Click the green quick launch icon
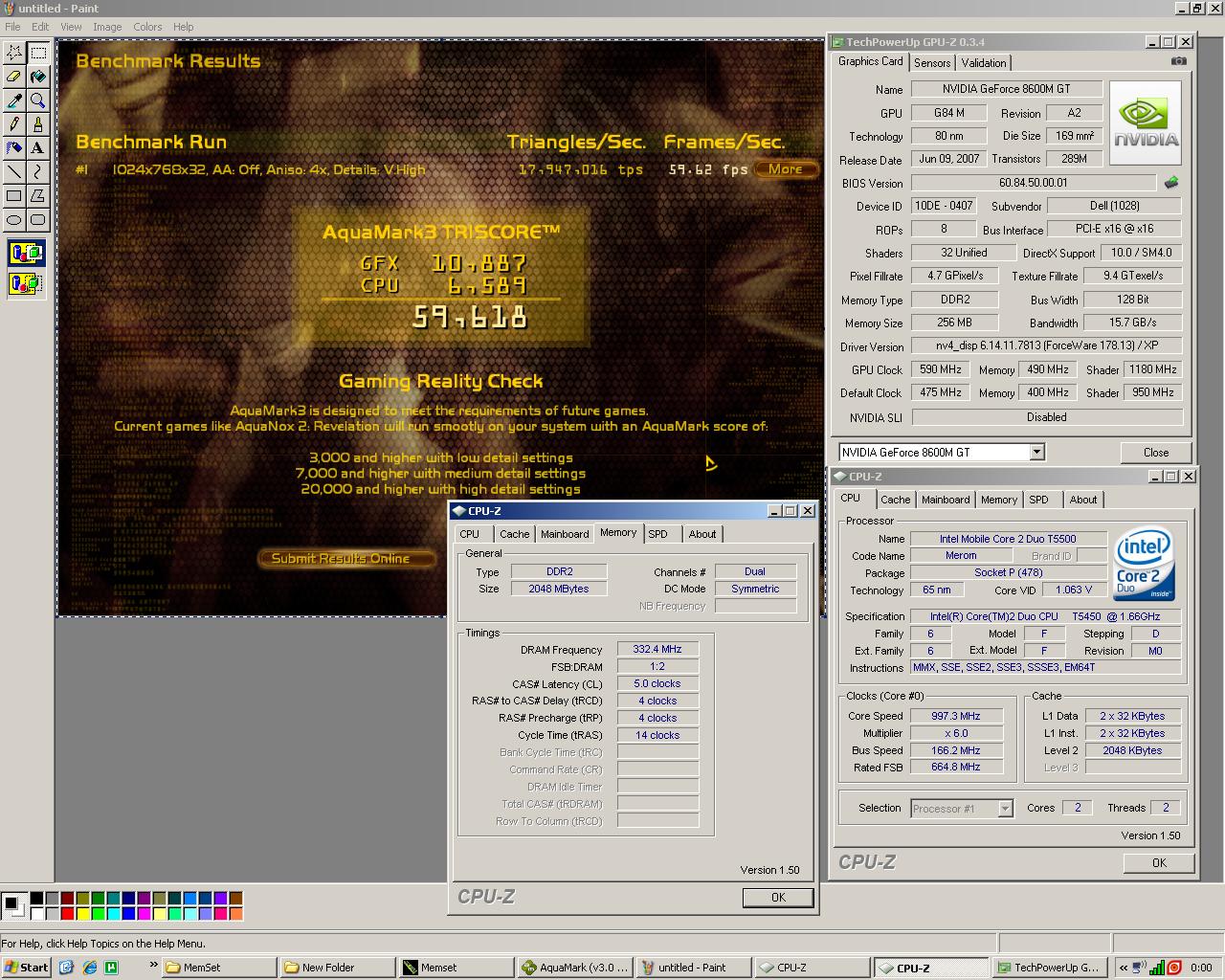Image resolution: width=1225 pixels, height=980 pixels. pyautogui.click(x=111, y=968)
